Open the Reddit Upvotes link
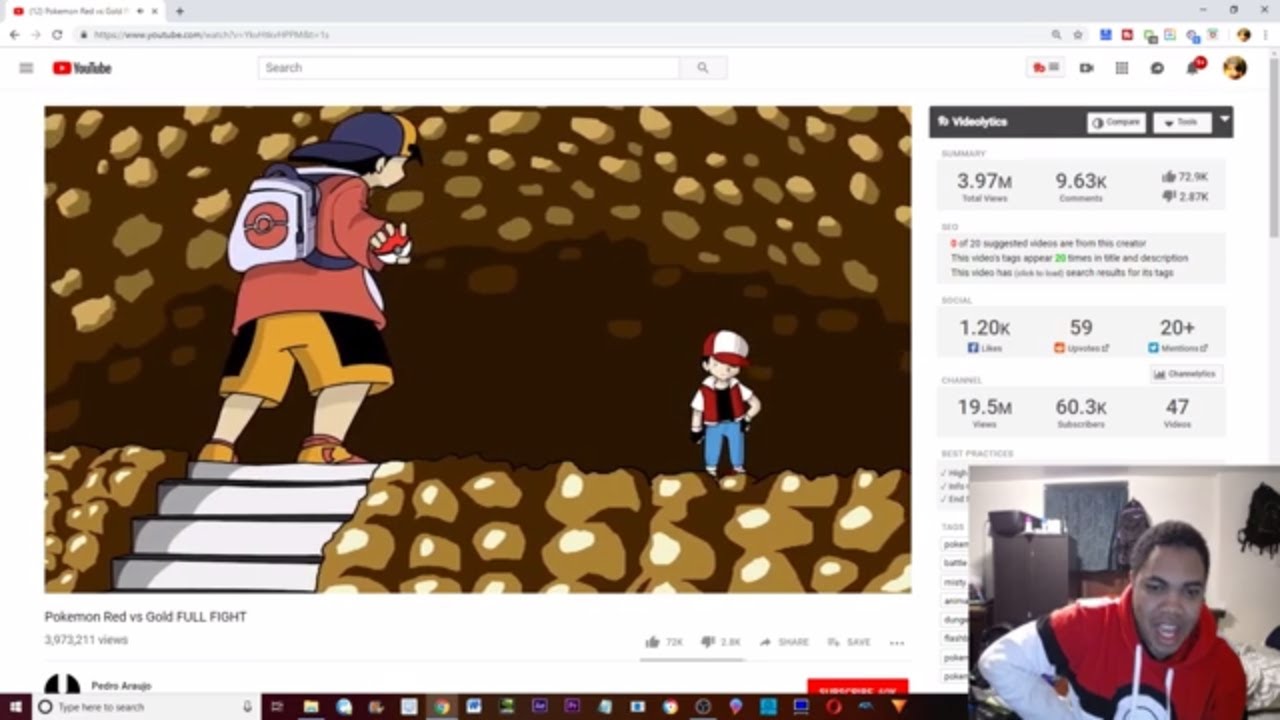1280x720 pixels. click(x=1081, y=348)
